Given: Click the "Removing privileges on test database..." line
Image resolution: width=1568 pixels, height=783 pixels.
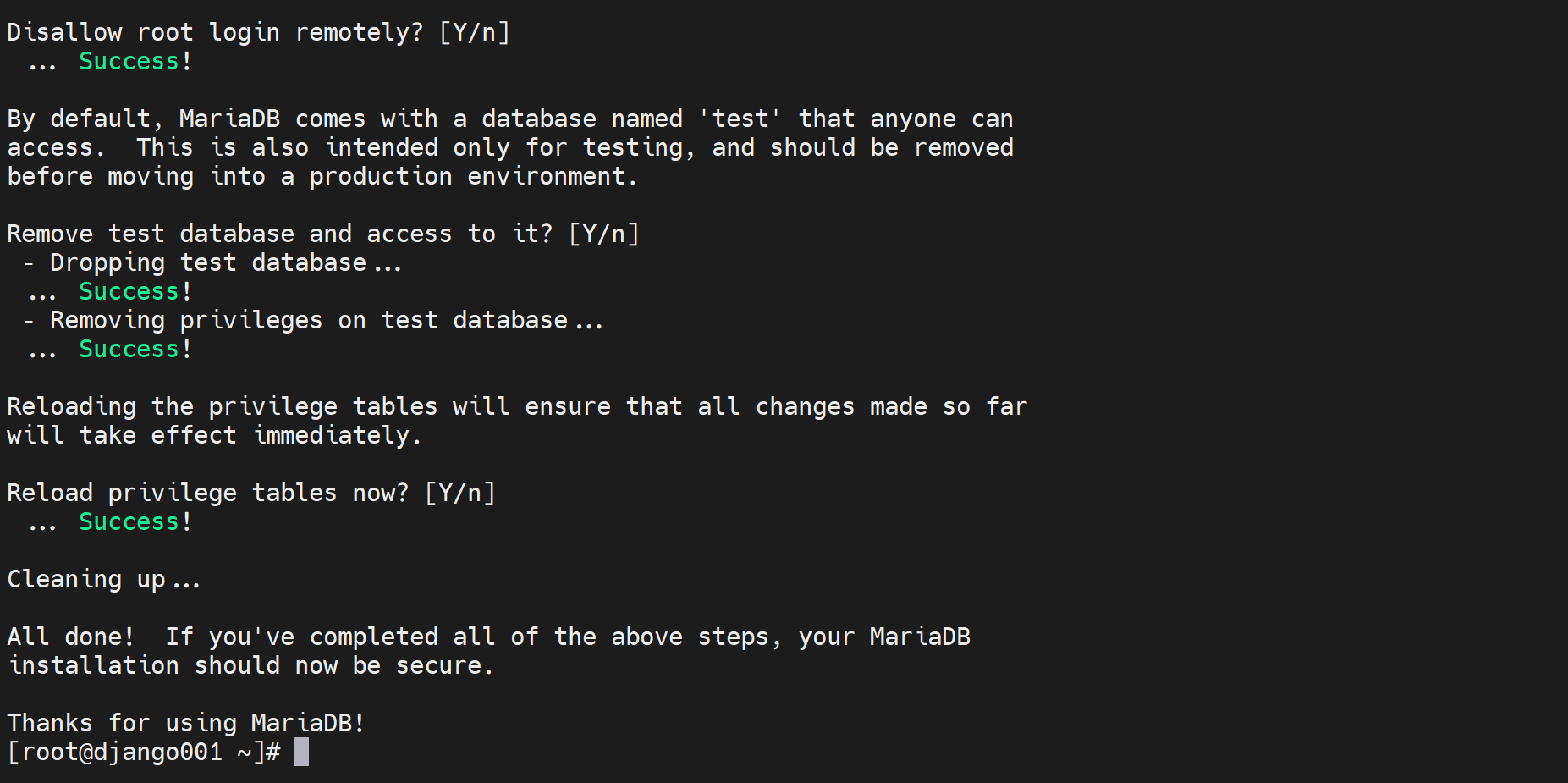Looking at the screenshot, I should click(x=326, y=320).
